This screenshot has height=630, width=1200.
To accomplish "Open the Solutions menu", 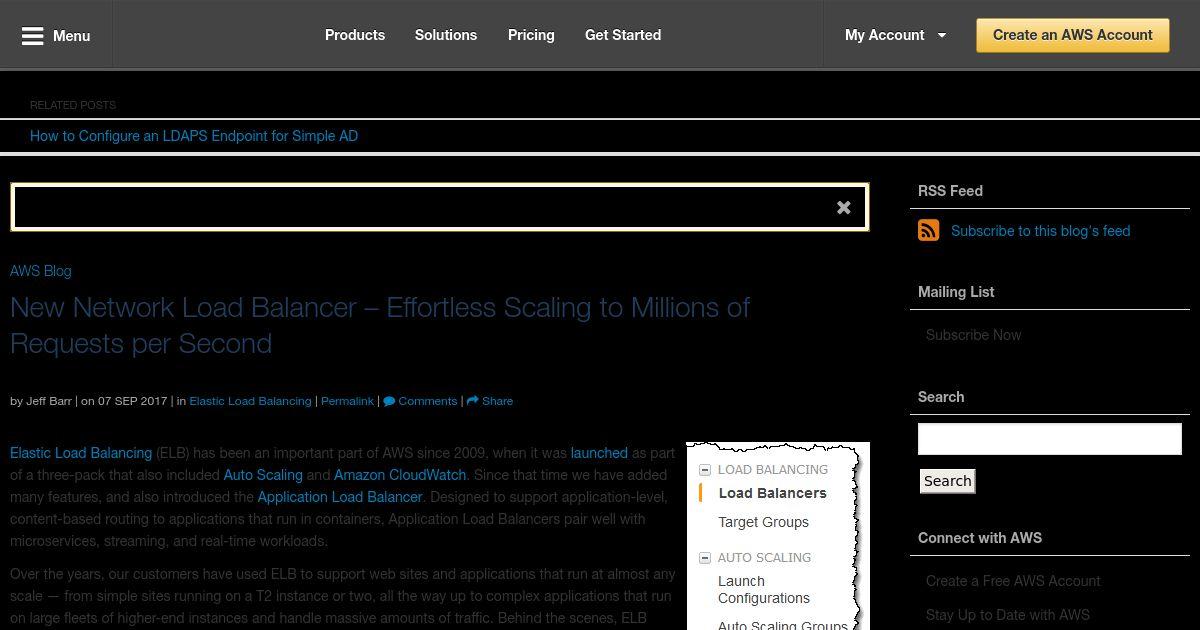I will (446, 35).
